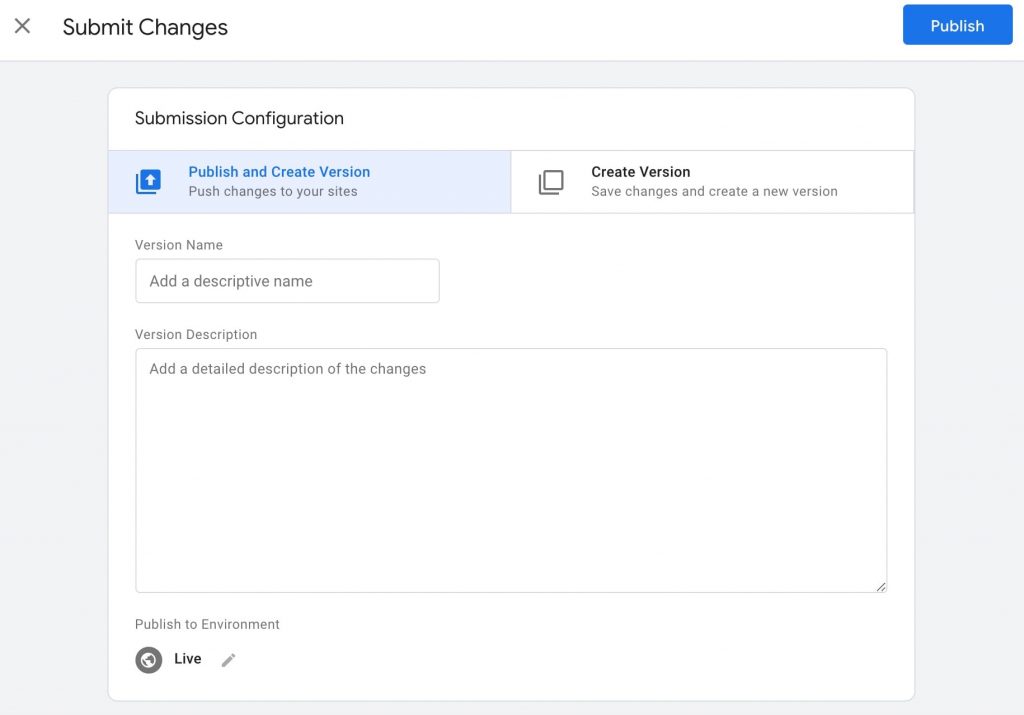Viewport: 1024px width, 715px height.
Task: Click the Version Name field label
Action: (x=179, y=245)
